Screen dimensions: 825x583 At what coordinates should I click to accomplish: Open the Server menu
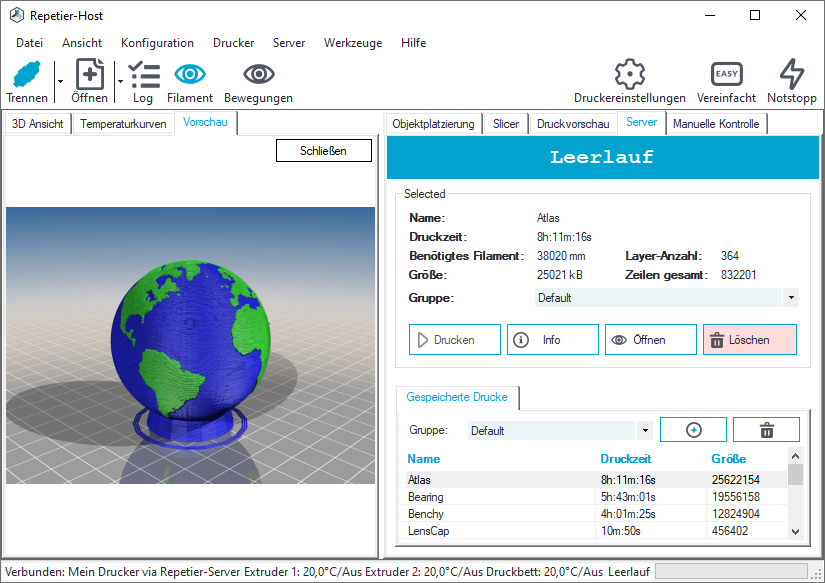[x=289, y=43]
